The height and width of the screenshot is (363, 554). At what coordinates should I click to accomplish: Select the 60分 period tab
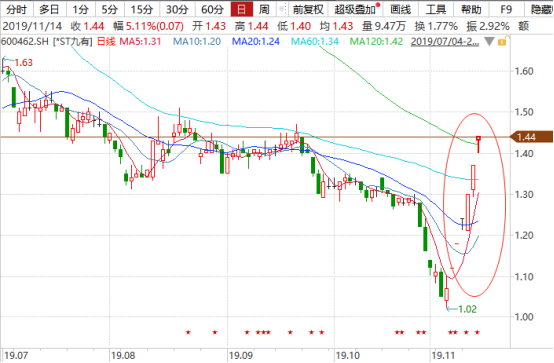coord(212,9)
